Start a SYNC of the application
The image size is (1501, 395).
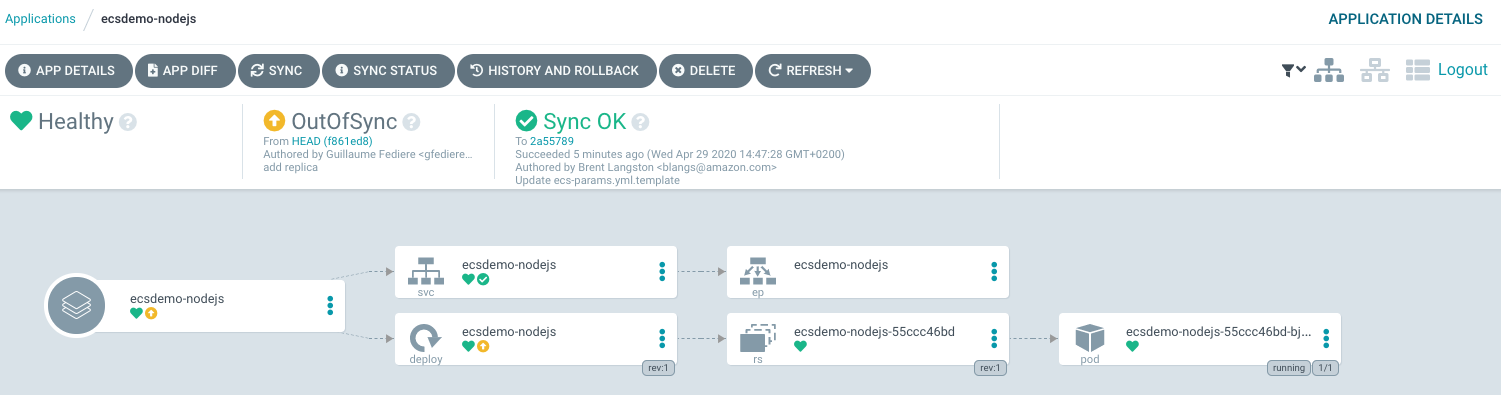click(277, 71)
